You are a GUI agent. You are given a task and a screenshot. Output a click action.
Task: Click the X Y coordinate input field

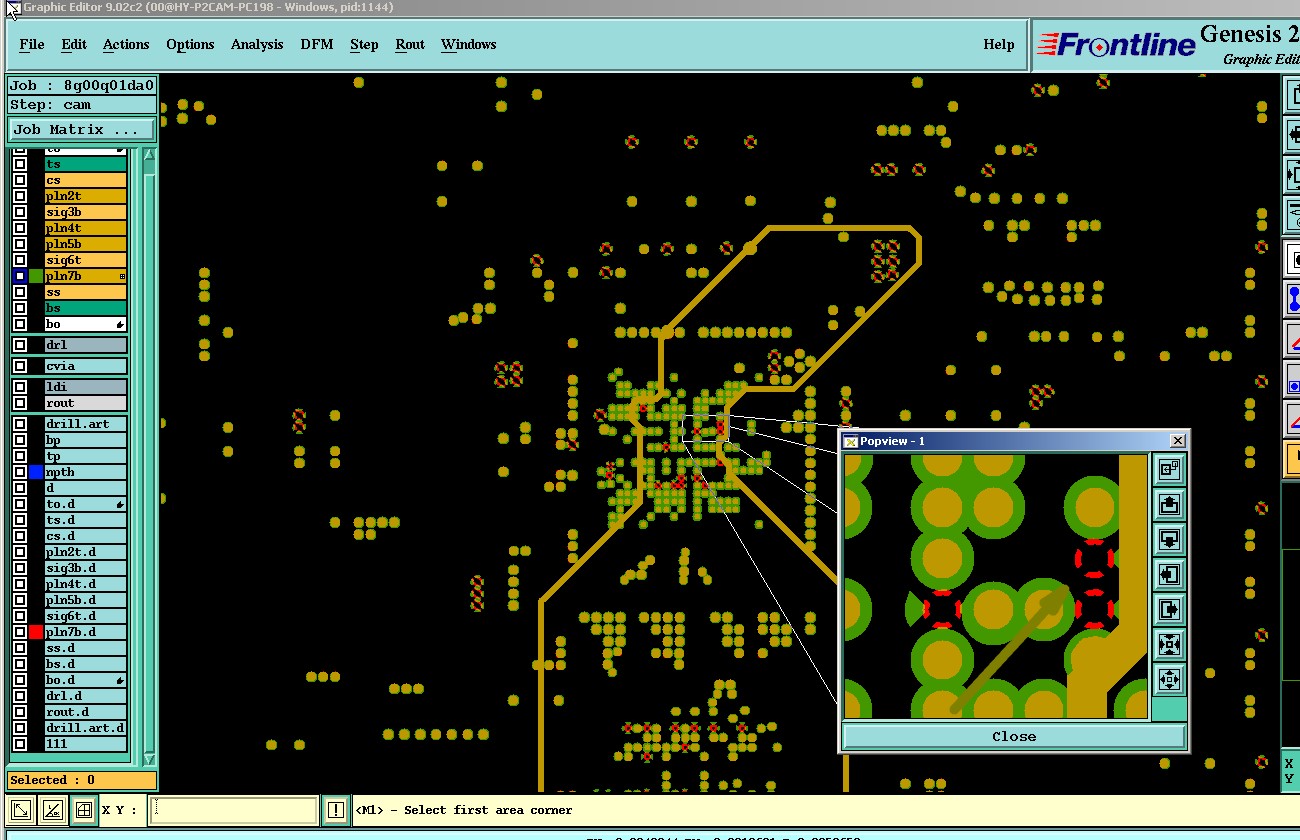(234, 810)
